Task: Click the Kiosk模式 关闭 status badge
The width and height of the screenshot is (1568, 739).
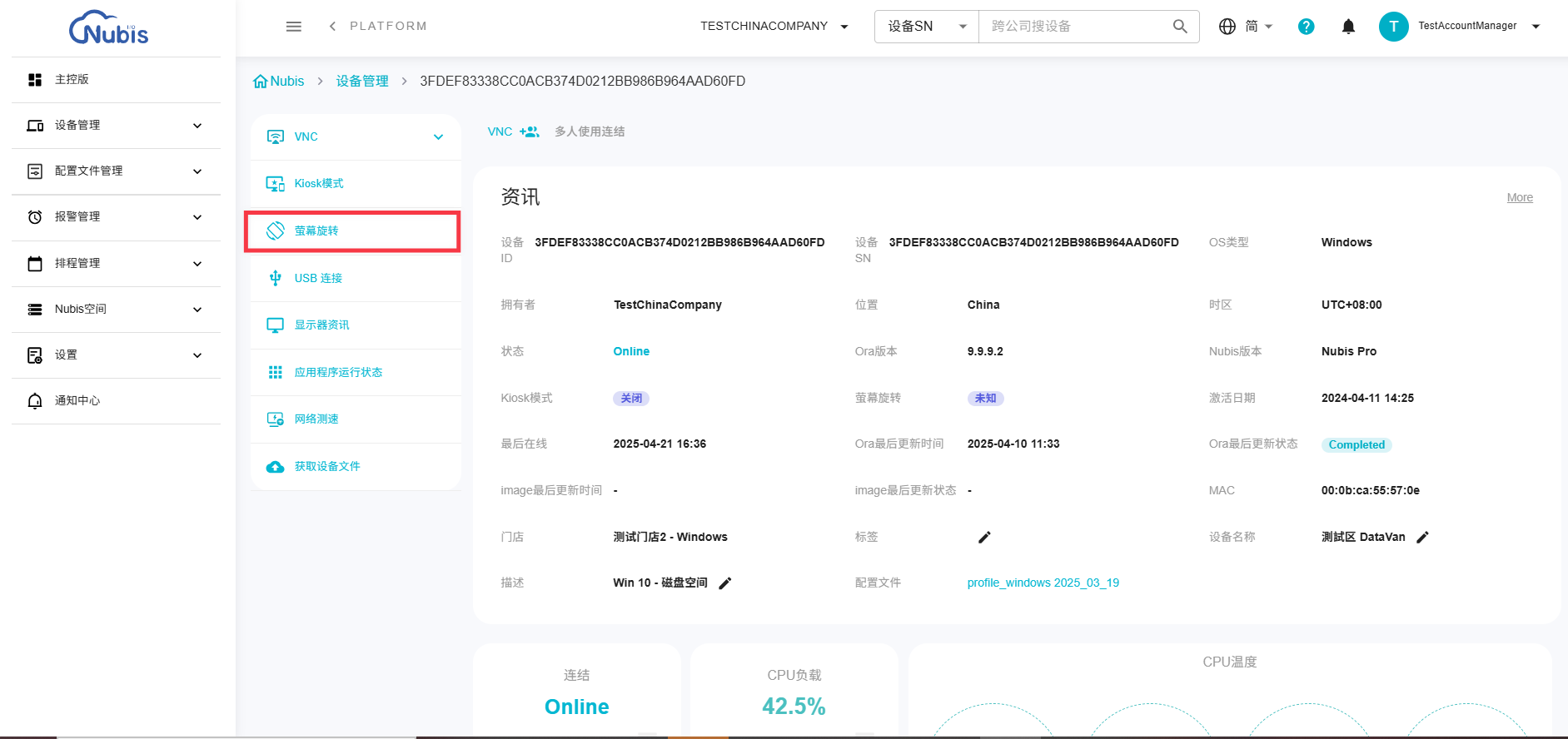Action: (631, 399)
